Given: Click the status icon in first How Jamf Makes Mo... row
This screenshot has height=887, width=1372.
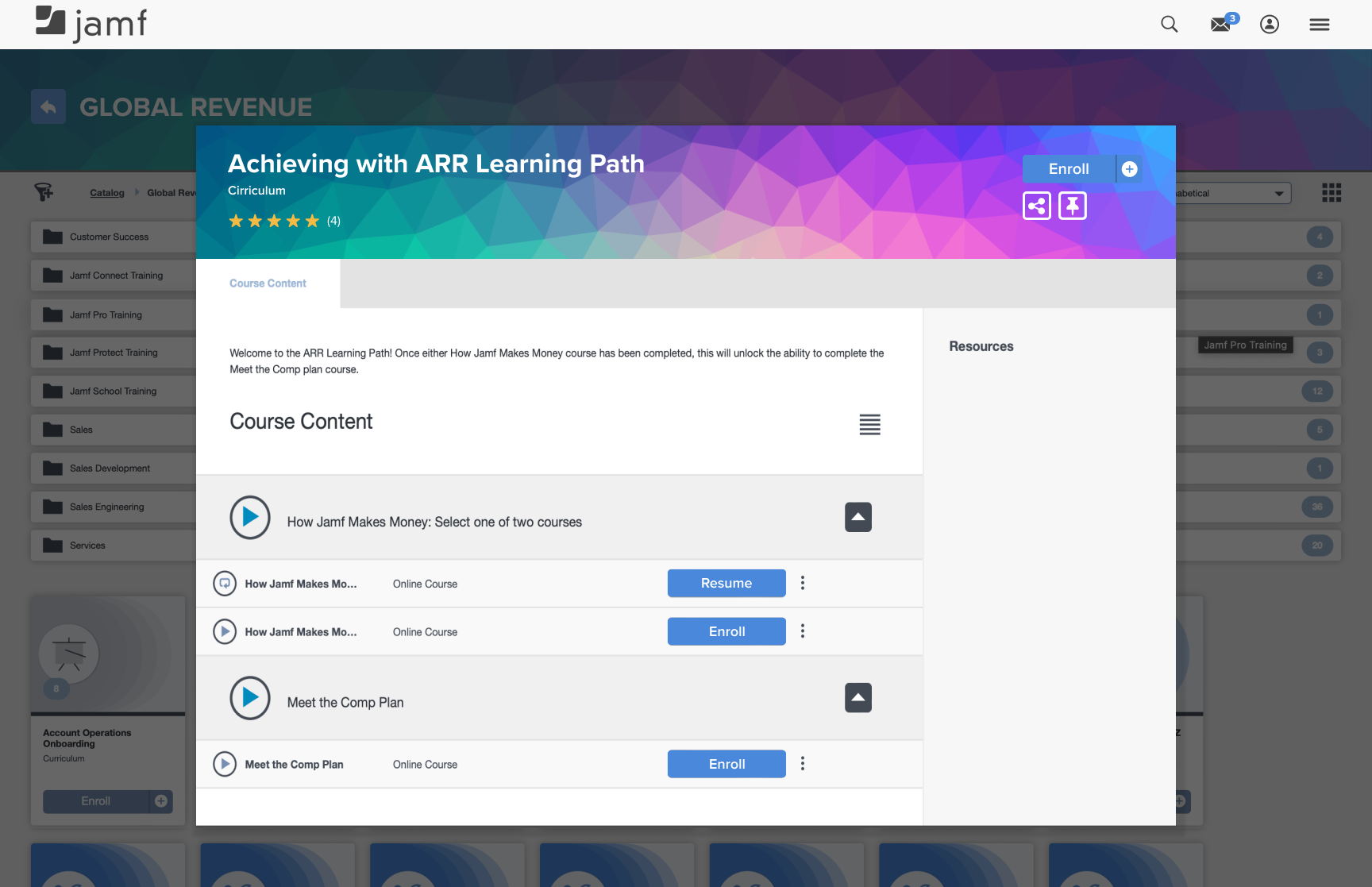Looking at the screenshot, I should pyautogui.click(x=225, y=584).
